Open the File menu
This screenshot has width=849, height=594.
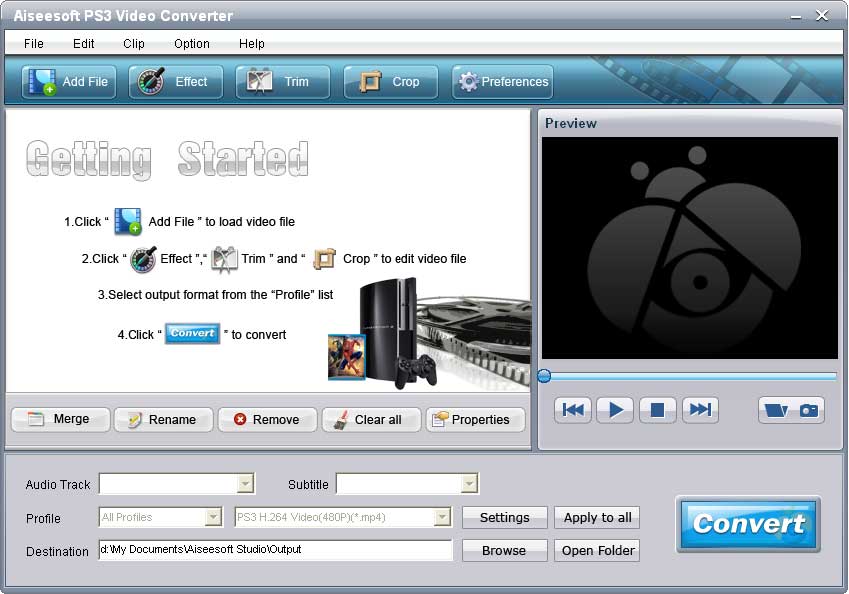pos(34,44)
